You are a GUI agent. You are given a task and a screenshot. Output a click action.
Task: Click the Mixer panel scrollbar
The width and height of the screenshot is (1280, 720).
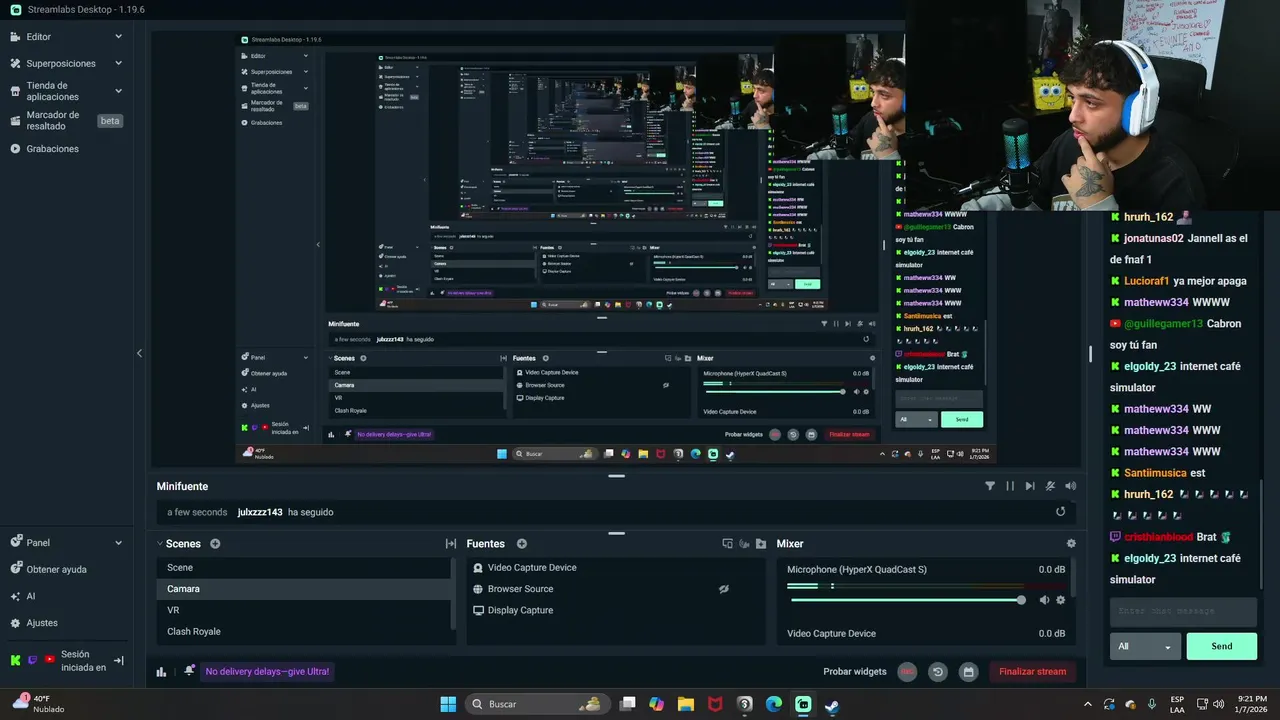[1075, 579]
